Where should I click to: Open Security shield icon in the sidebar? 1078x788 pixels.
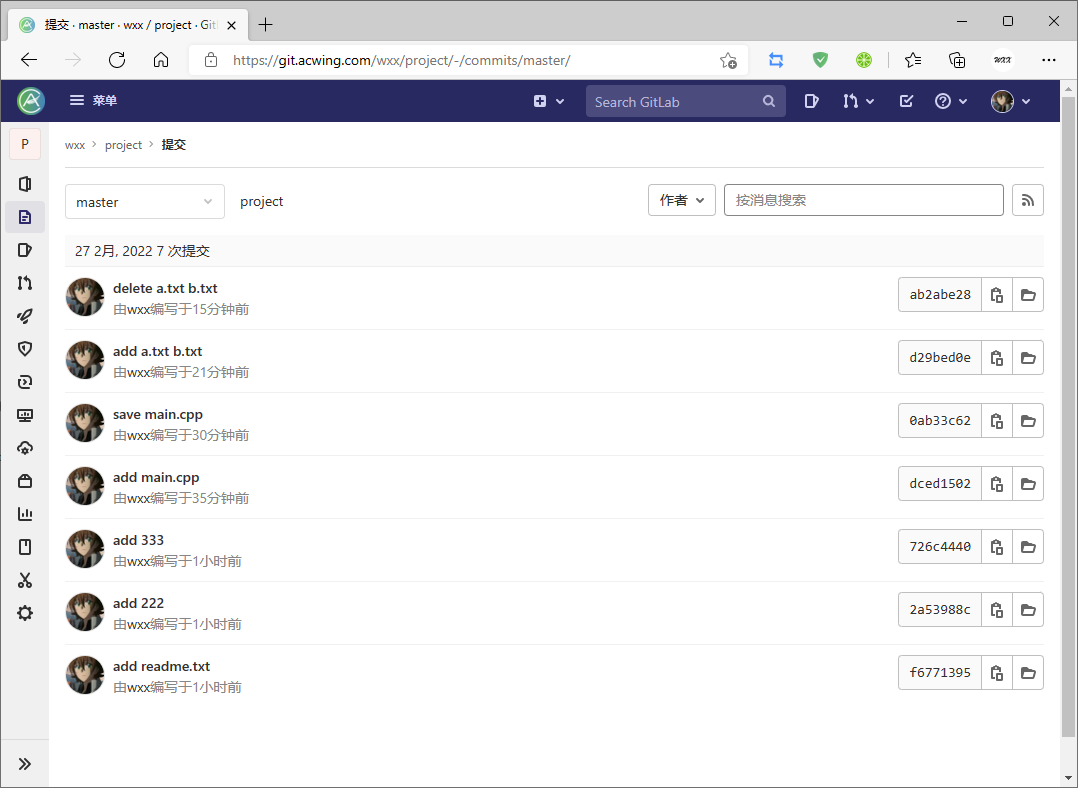[x=25, y=349]
